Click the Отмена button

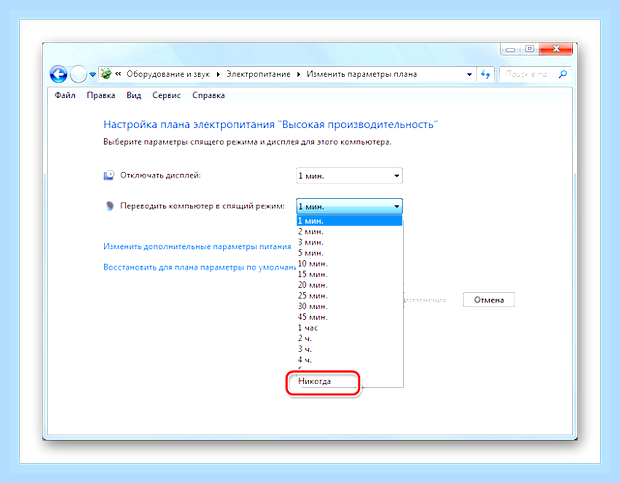click(x=489, y=300)
